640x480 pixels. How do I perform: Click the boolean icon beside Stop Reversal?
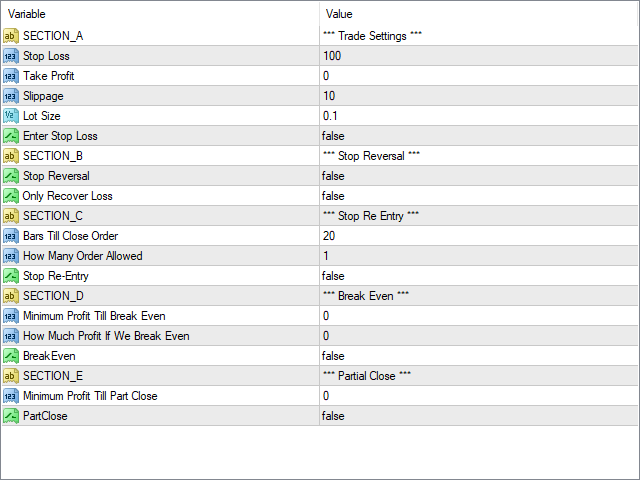[11, 176]
